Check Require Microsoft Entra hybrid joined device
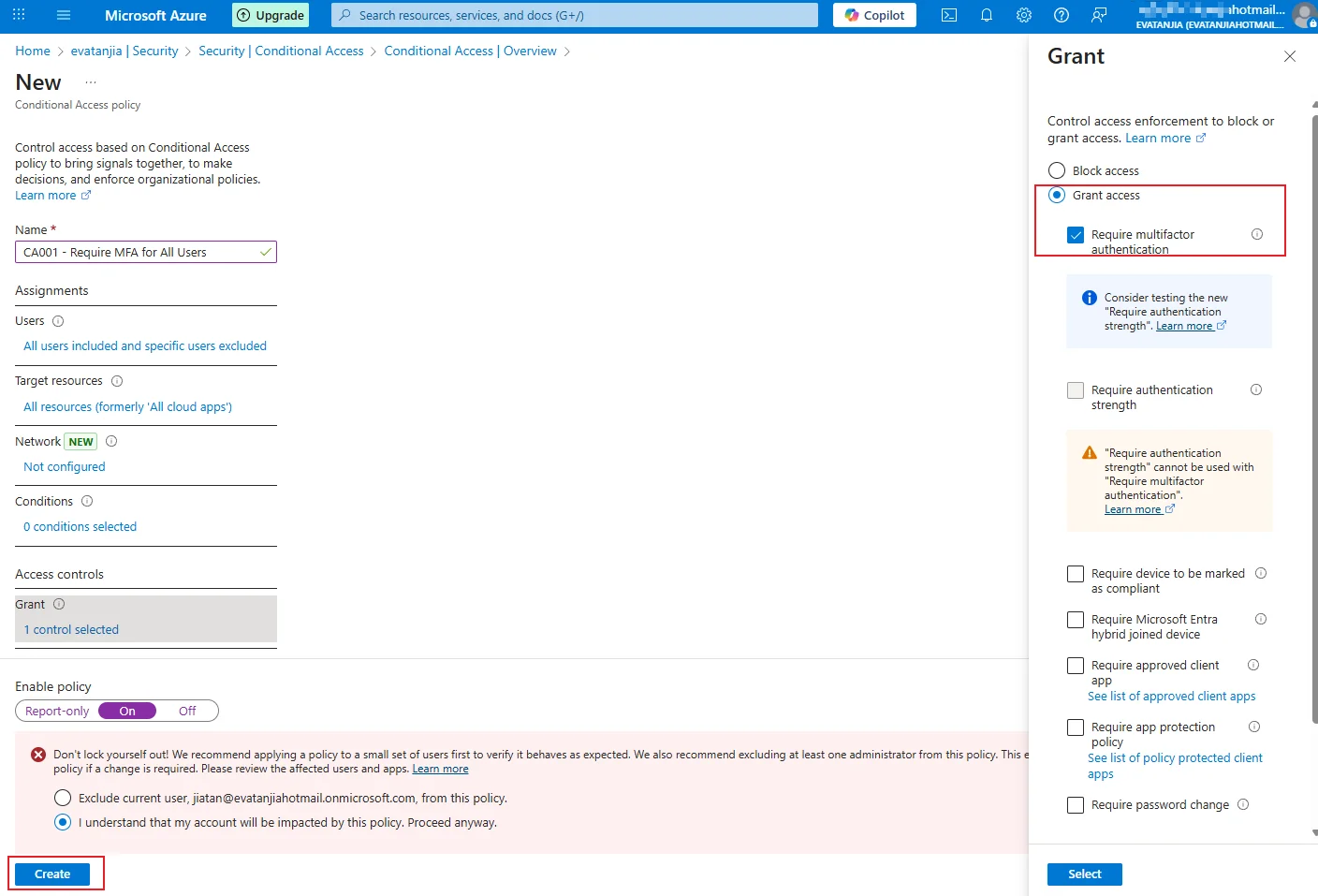This screenshot has width=1318, height=896. [x=1076, y=620]
